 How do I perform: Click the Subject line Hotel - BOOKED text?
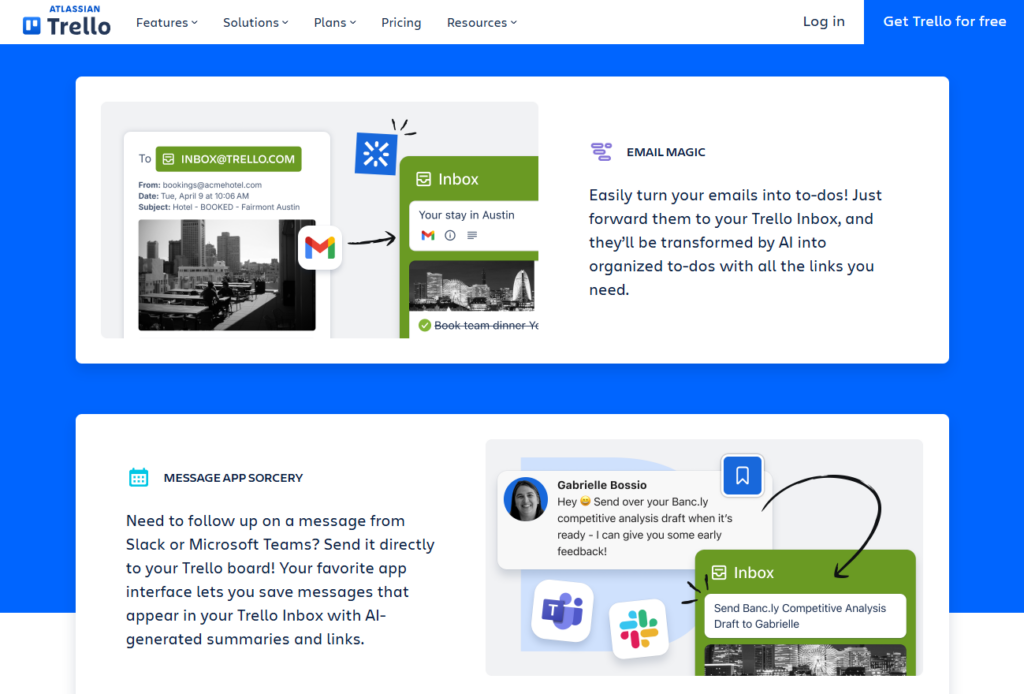pos(219,207)
